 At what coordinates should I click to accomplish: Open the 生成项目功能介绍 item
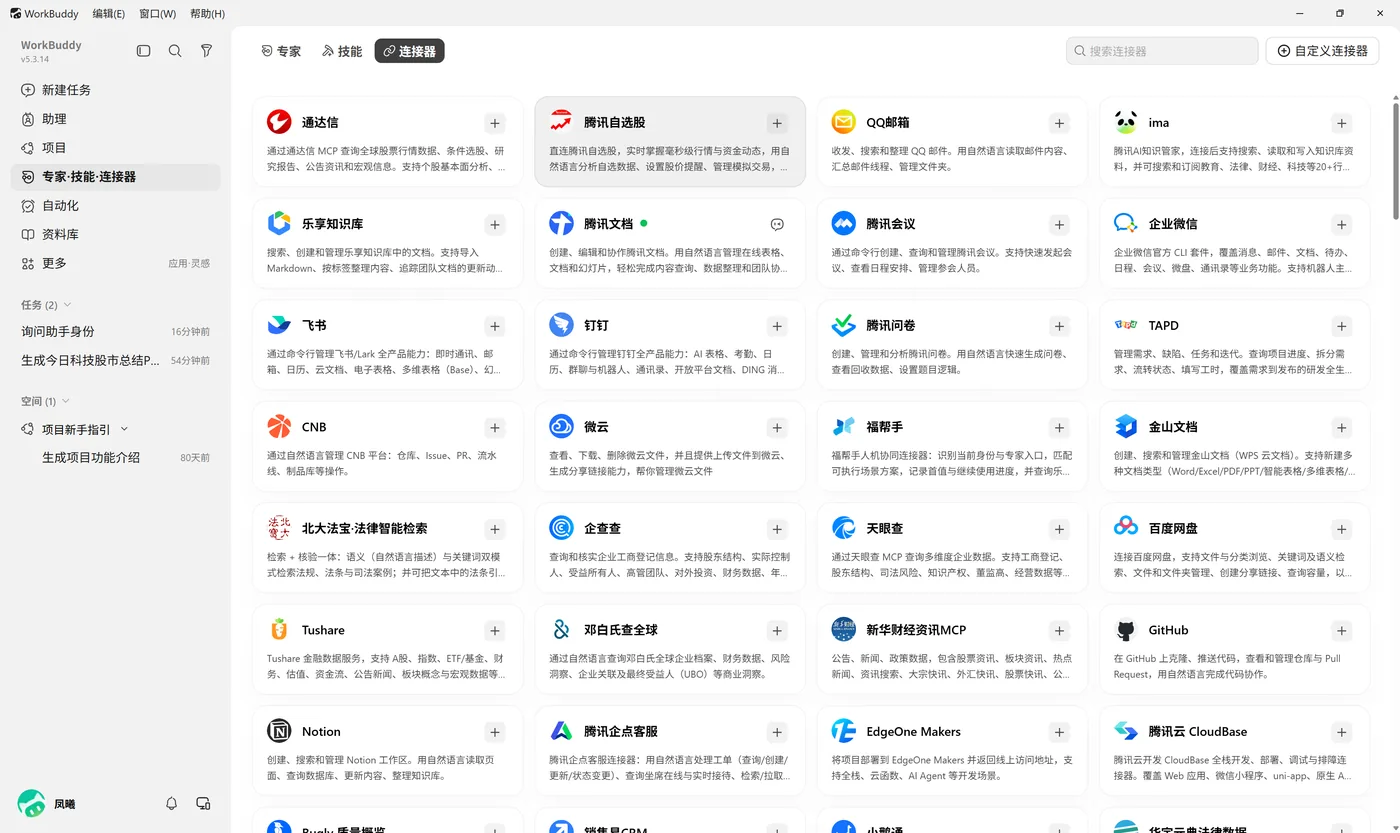pyautogui.click(x=116, y=458)
